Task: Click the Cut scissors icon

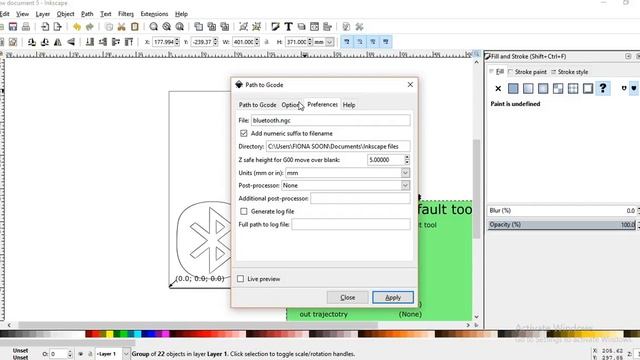Action: [x=122, y=27]
